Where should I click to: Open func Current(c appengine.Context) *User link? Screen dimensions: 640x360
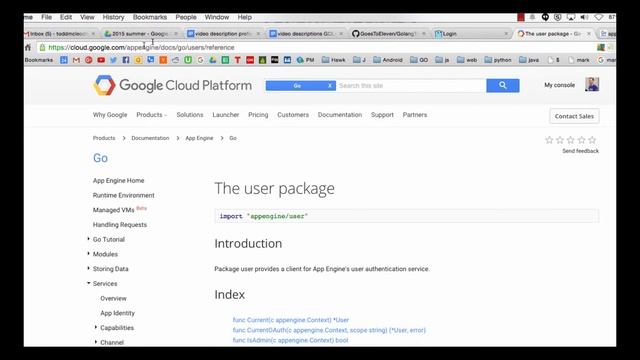click(291, 320)
